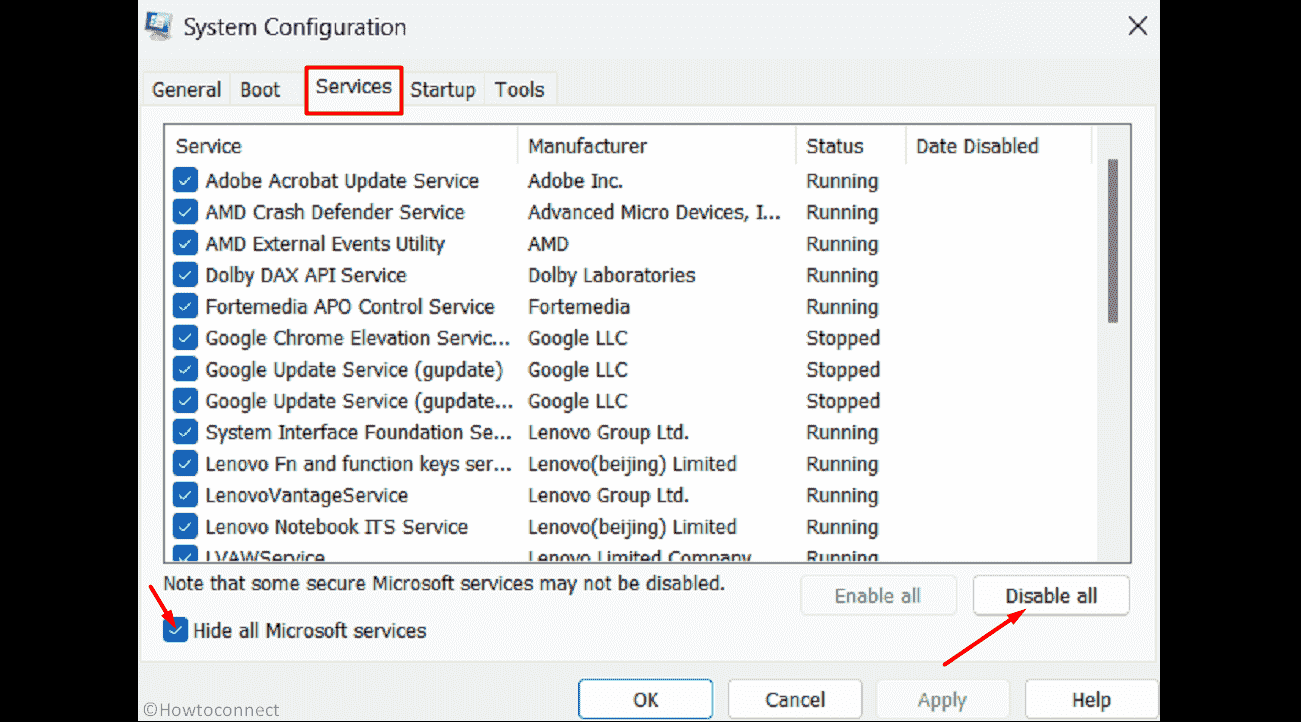
Task: Uncheck Google Chrome Elevation Service checkbox
Action: [185, 338]
